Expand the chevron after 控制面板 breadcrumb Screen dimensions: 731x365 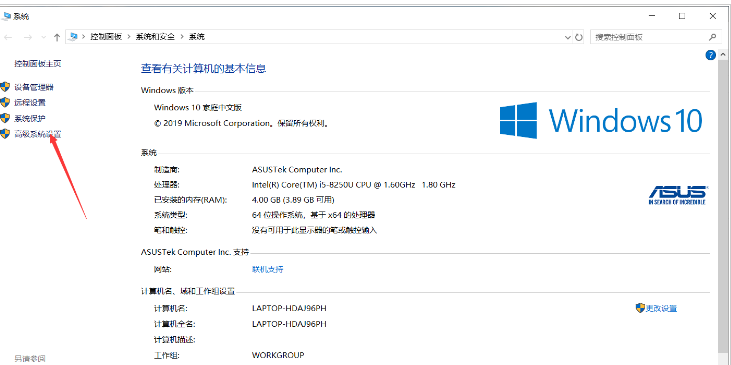(x=129, y=37)
